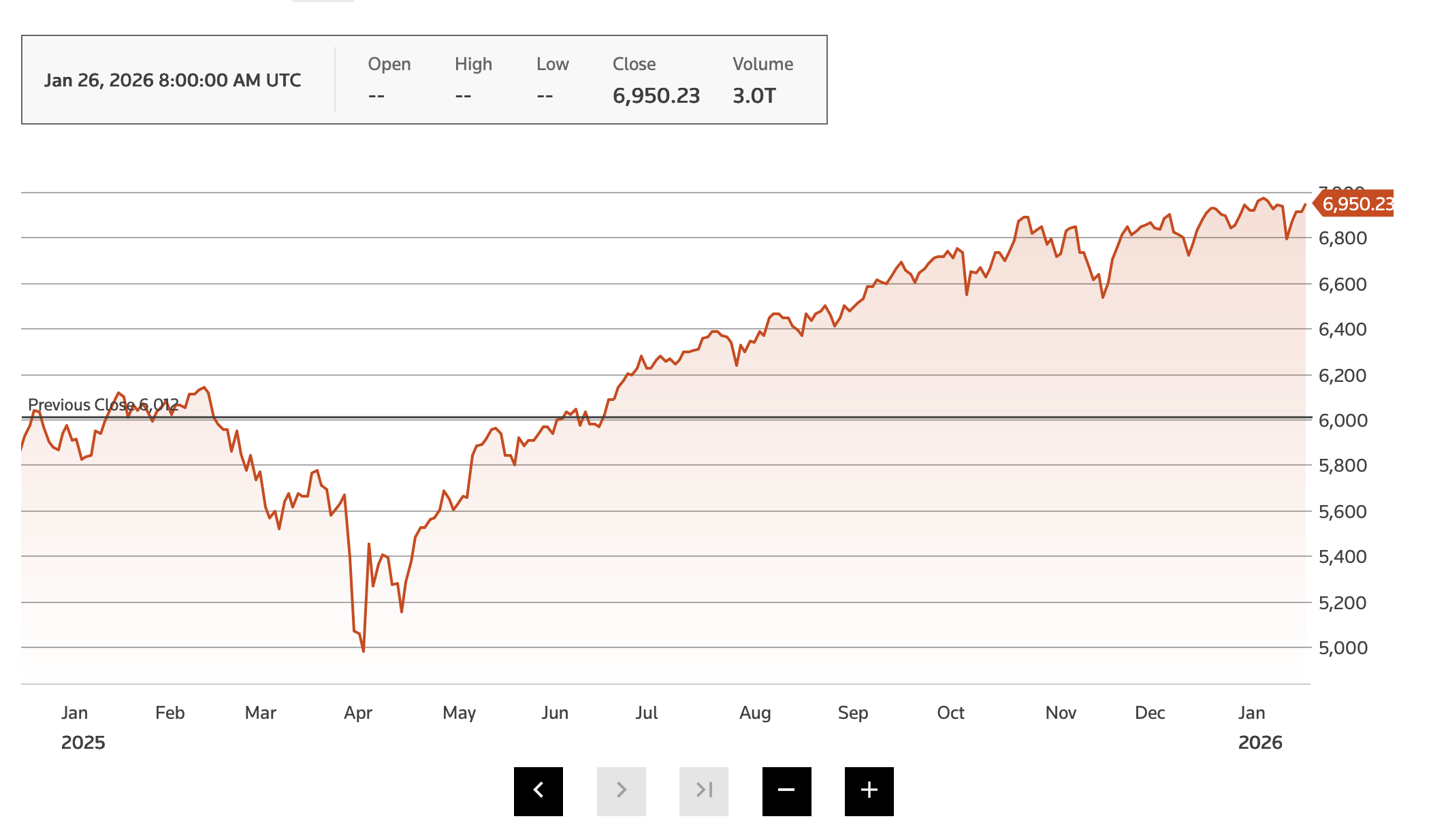The image size is (1431, 840).
Task: Click the April low point on chart line
Action: point(364,651)
